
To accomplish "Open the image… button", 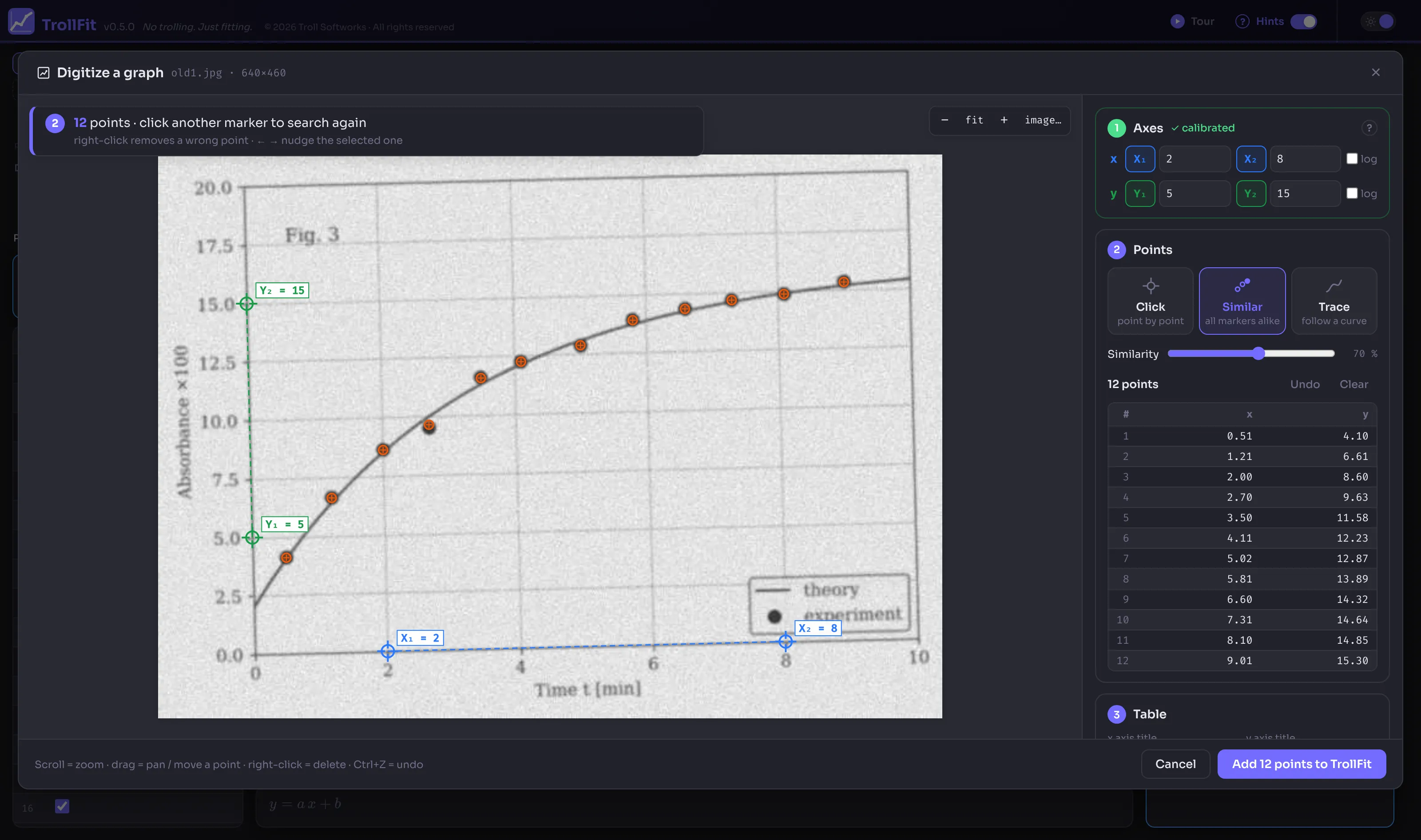I will (1043, 120).
